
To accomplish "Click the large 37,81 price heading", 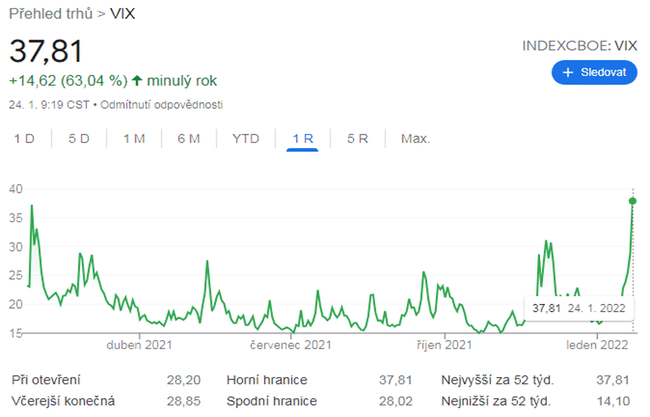I will pyautogui.click(x=46, y=51).
